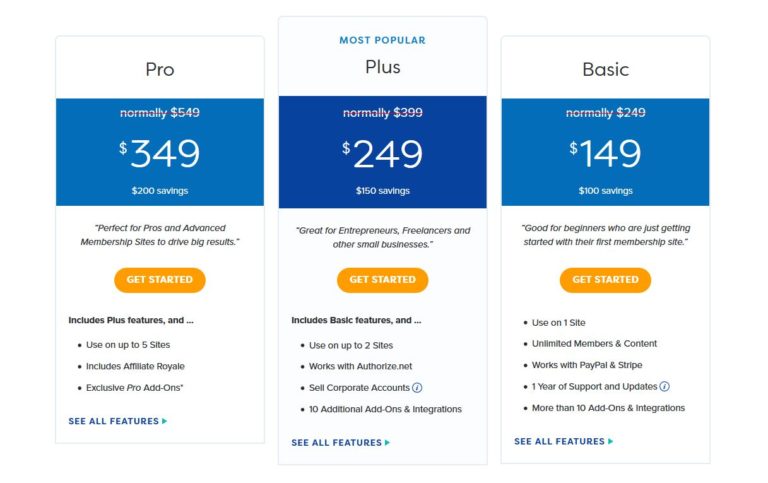The image size is (768, 483).
Task: Click the Plus plan heading
Action: click(382, 67)
